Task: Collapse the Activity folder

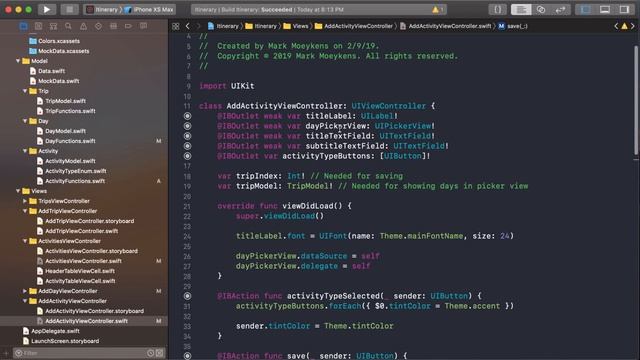Action: [x=25, y=151]
